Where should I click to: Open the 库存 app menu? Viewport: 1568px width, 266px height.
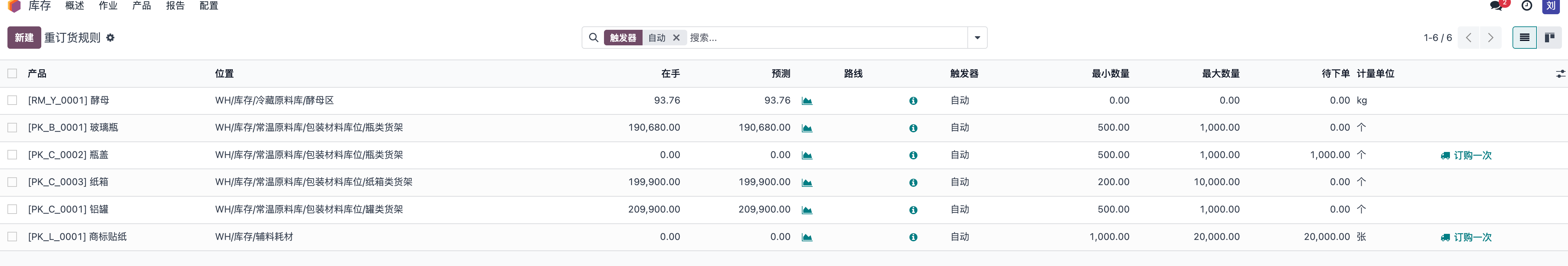coord(40,5)
